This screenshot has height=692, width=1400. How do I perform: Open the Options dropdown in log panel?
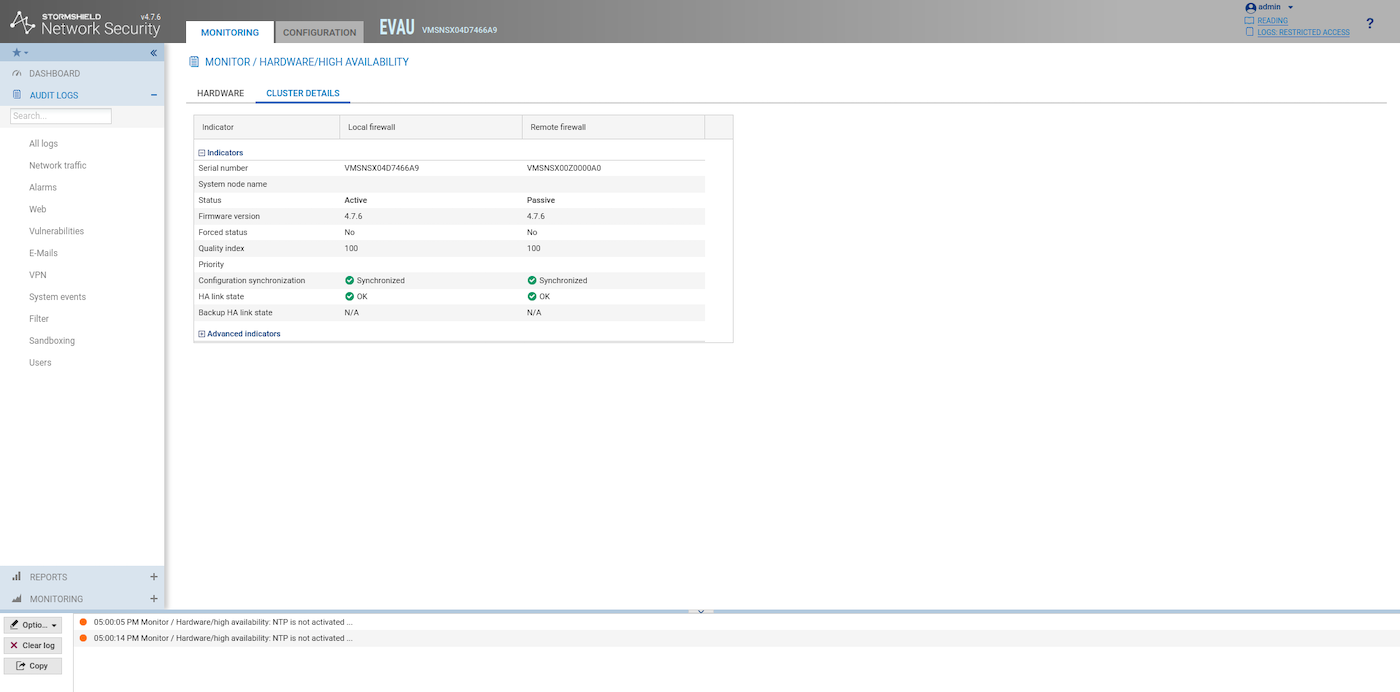point(33,625)
